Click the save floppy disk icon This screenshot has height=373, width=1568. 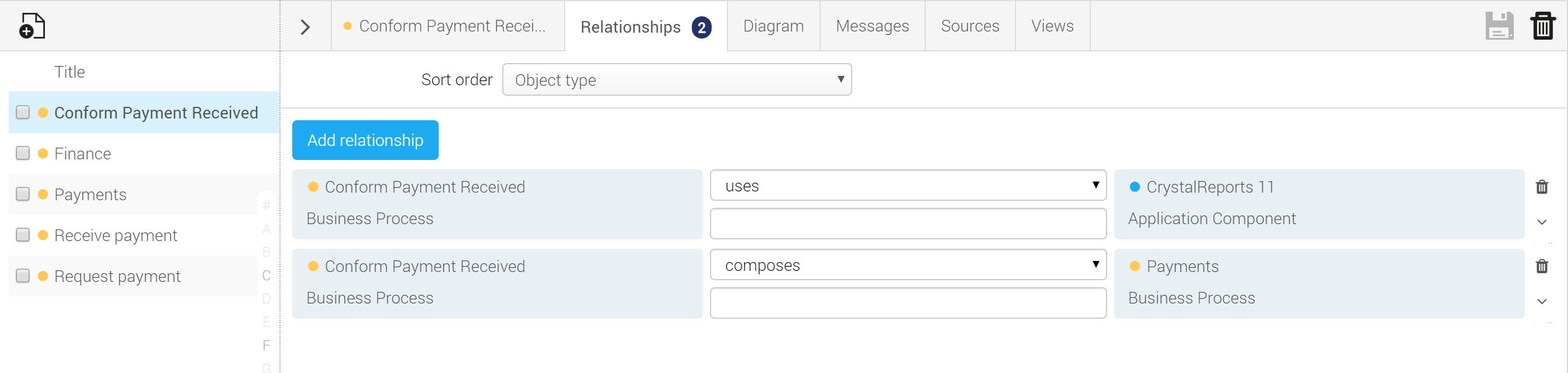[1499, 26]
